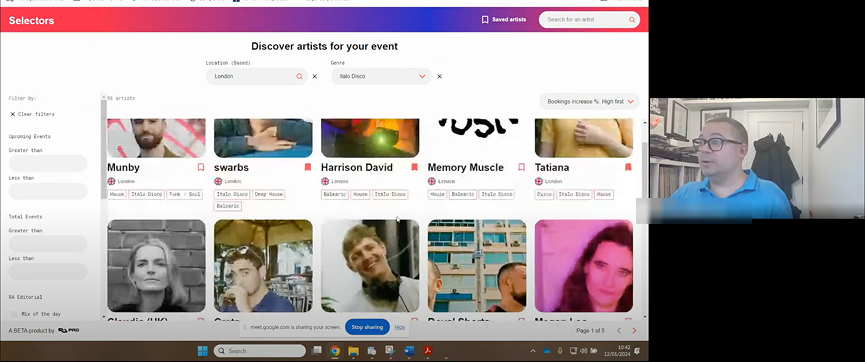Click the 96 artists result count

coord(121,98)
